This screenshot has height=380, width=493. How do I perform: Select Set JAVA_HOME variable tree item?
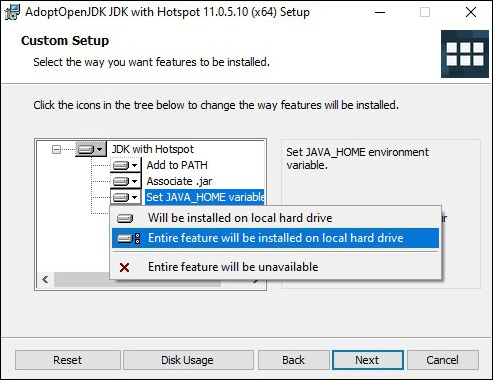205,197
